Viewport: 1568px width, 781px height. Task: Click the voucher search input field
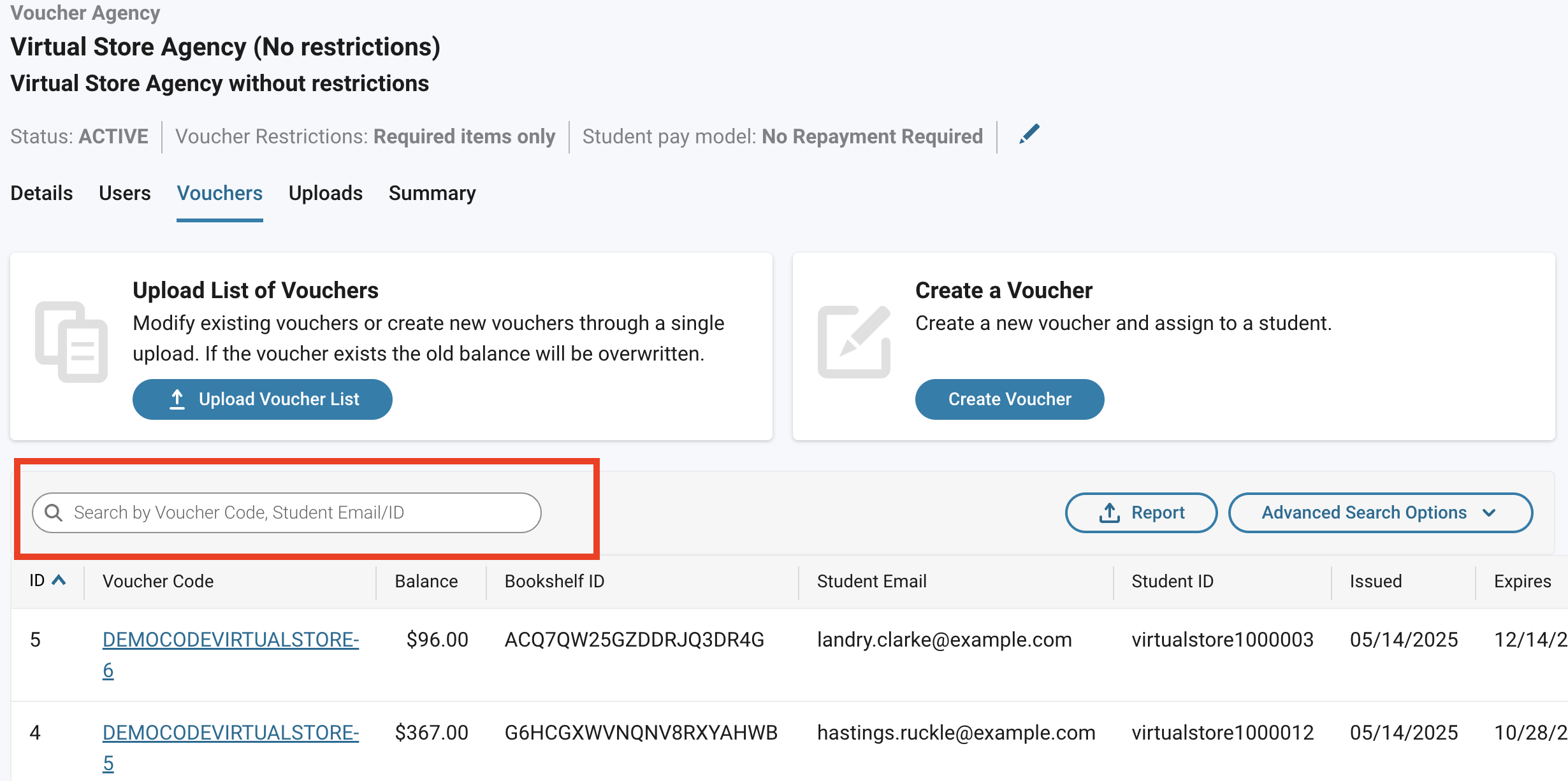[x=287, y=513]
